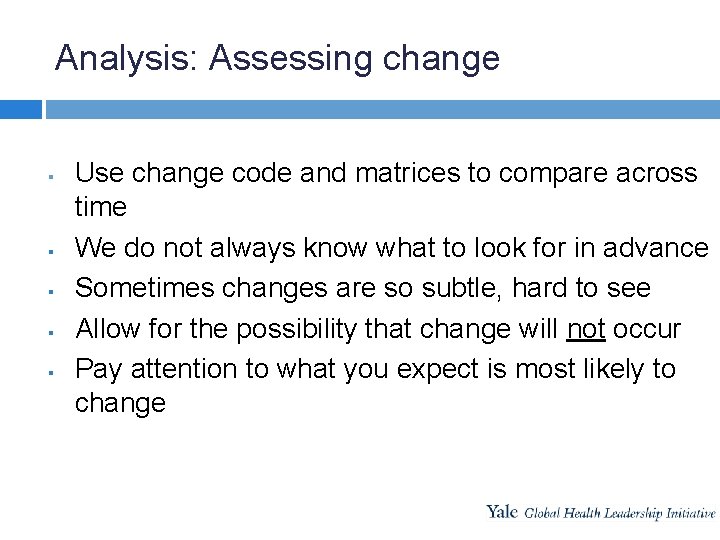720x540 pixels.
Task: Click the underlined word 'not'
Action: click(586, 330)
